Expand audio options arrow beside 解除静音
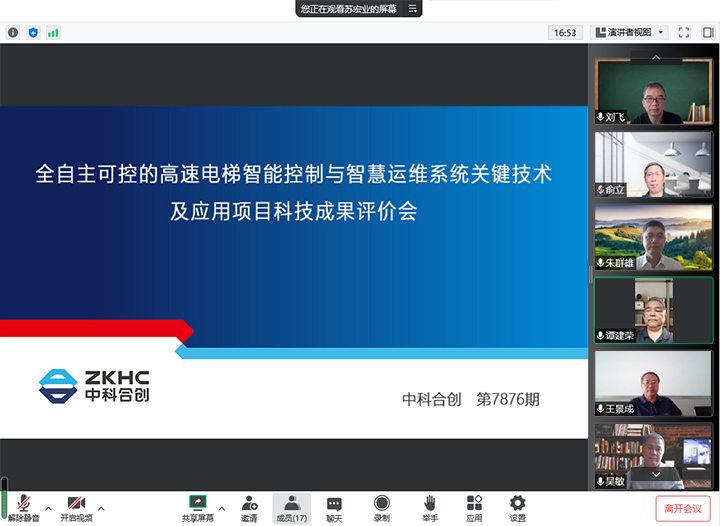The image size is (720, 526). 48,509
